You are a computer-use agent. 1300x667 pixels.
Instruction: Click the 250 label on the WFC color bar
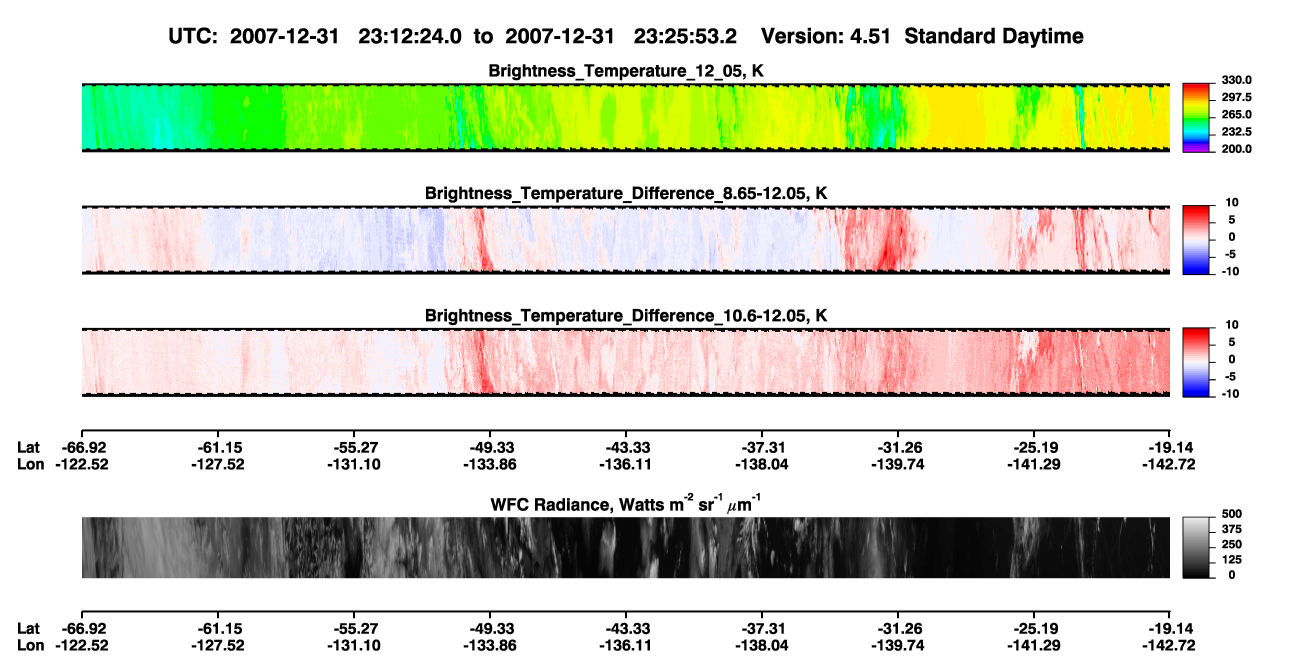[x=1231, y=544]
